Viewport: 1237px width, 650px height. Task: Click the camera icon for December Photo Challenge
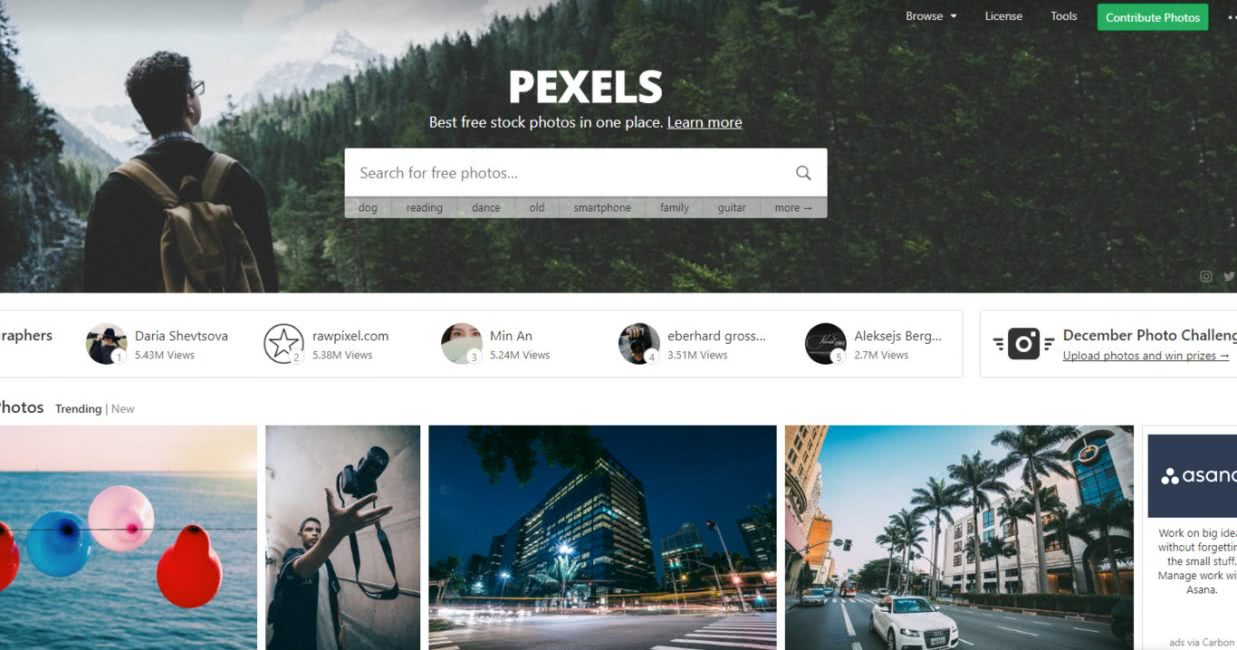(1023, 344)
